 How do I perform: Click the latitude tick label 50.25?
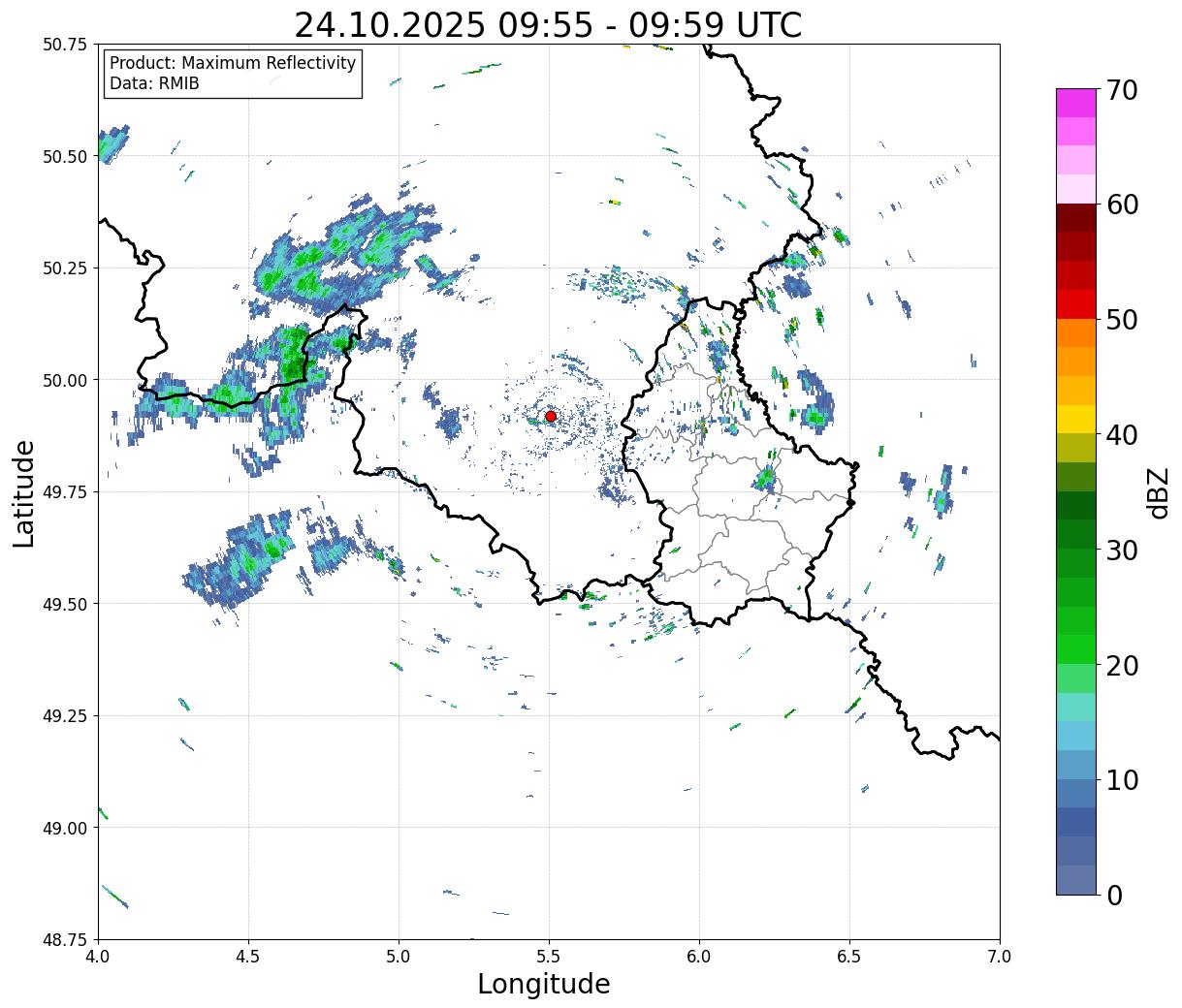[65, 268]
